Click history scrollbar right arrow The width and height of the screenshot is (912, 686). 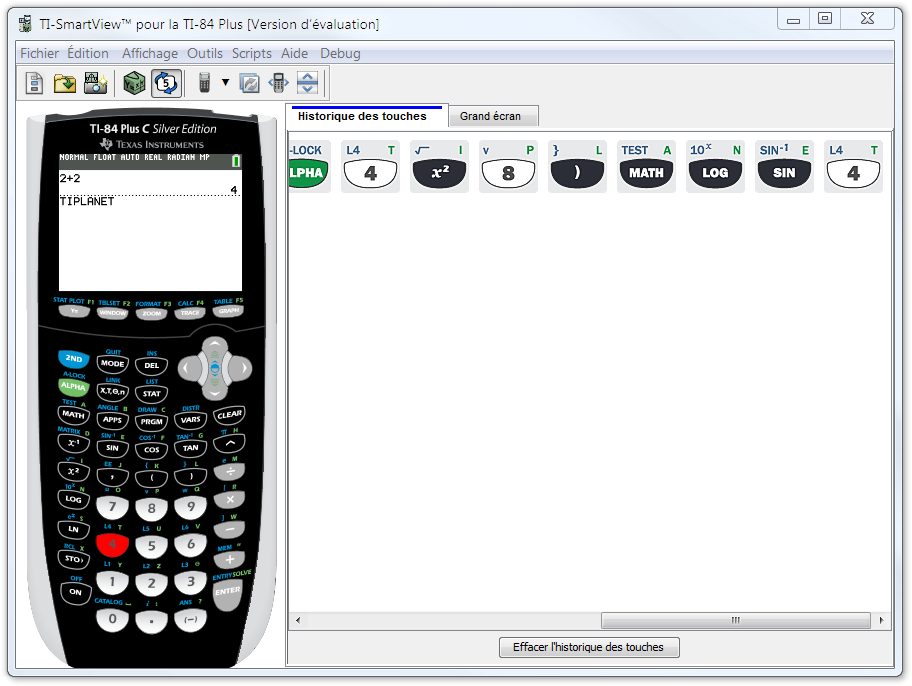point(882,620)
